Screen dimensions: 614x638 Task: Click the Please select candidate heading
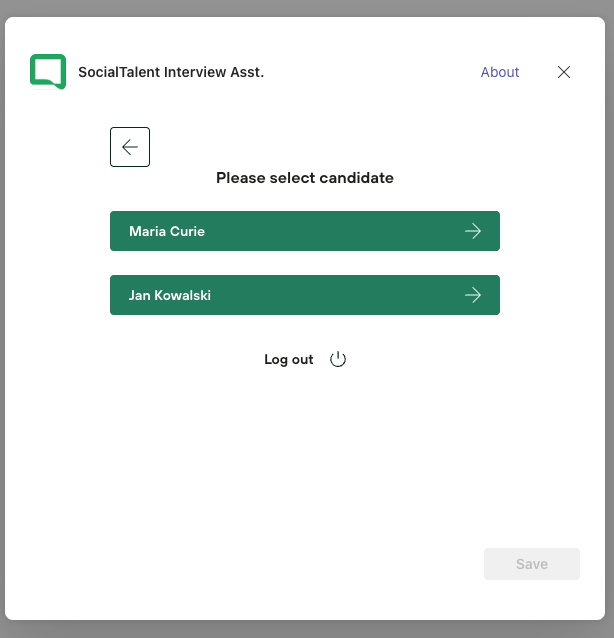[304, 178]
